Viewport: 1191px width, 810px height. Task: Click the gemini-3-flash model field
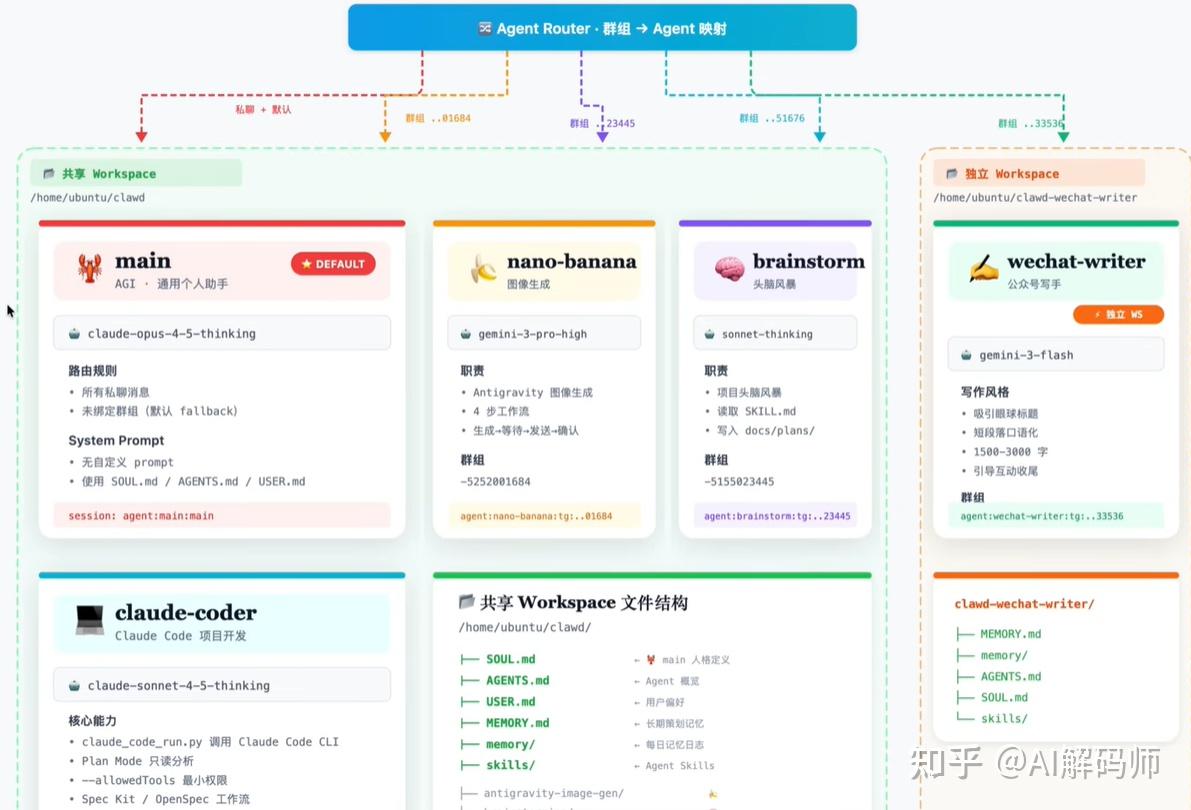pyautogui.click(x=1056, y=355)
